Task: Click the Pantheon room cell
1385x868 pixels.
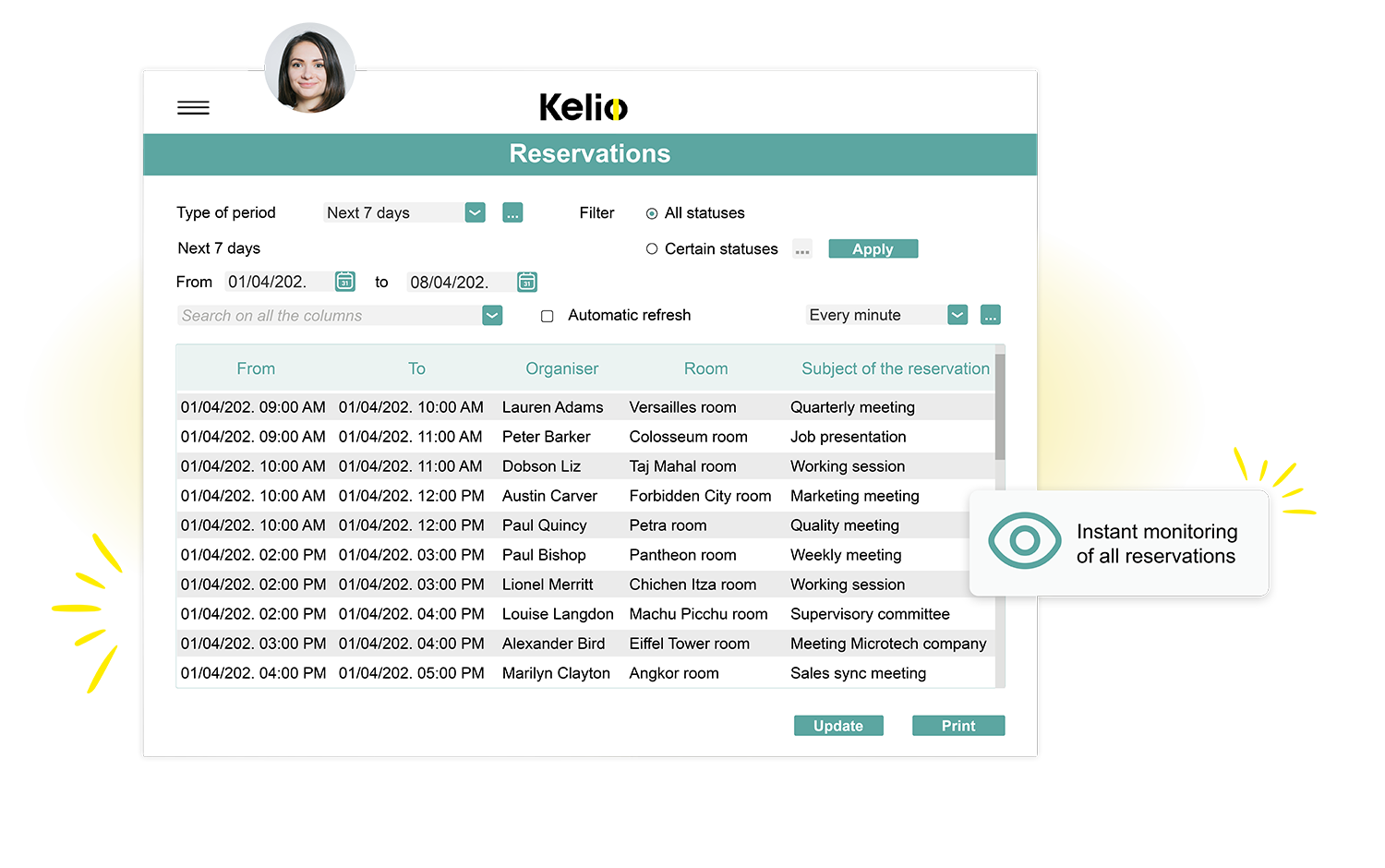Action: coord(682,555)
